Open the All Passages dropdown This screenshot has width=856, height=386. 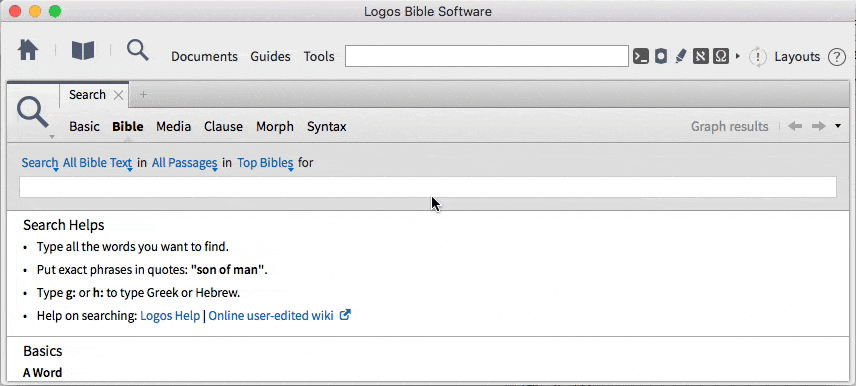[185, 163]
